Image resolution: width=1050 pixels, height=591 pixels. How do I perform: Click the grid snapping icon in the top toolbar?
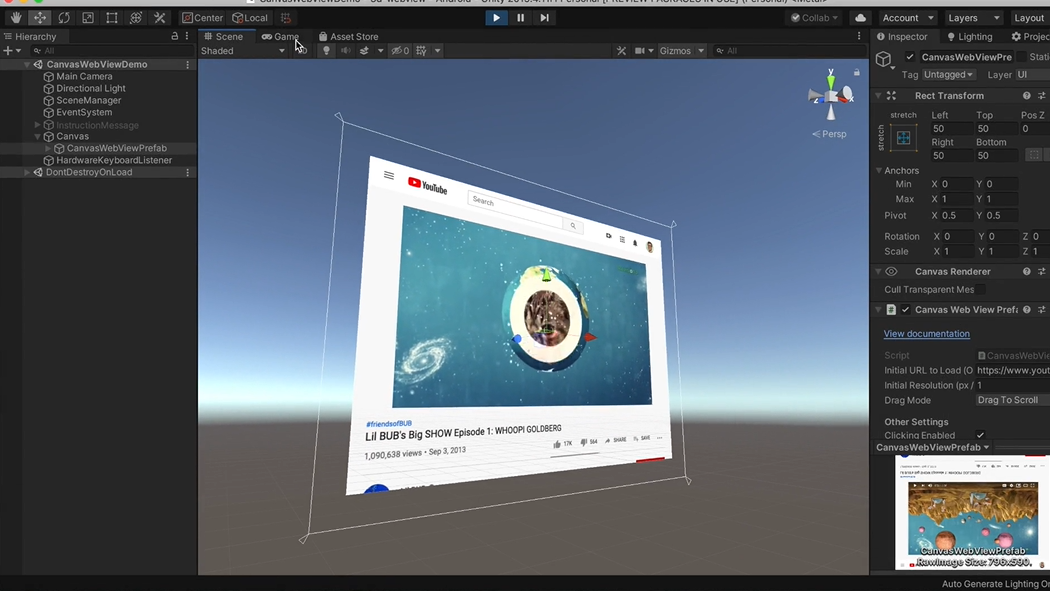[286, 18]
